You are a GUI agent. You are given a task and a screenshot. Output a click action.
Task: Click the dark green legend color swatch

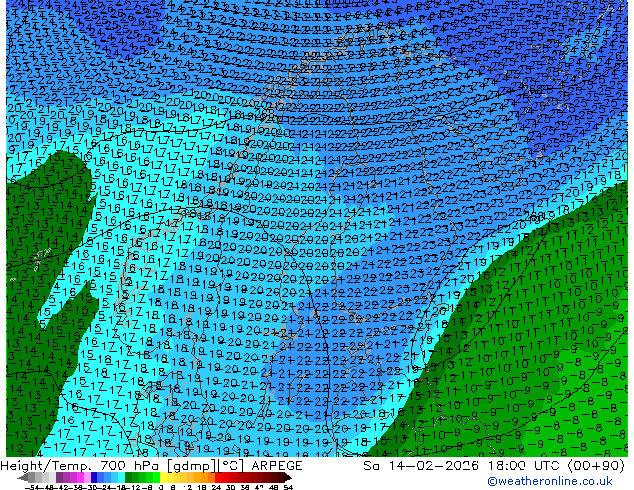click(x=129, y=478)
